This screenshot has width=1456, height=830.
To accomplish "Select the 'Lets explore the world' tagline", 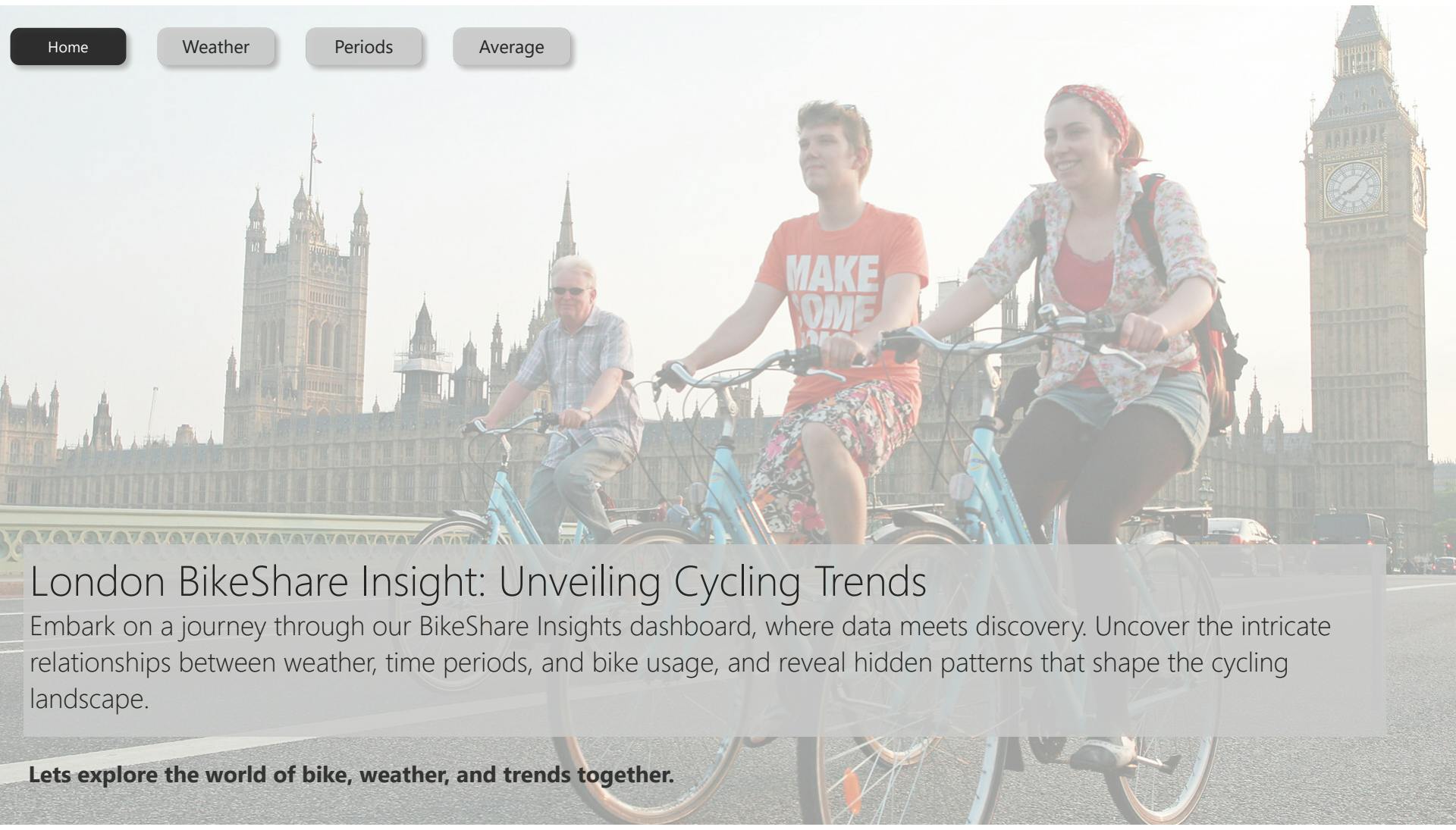I will [351, 775].
